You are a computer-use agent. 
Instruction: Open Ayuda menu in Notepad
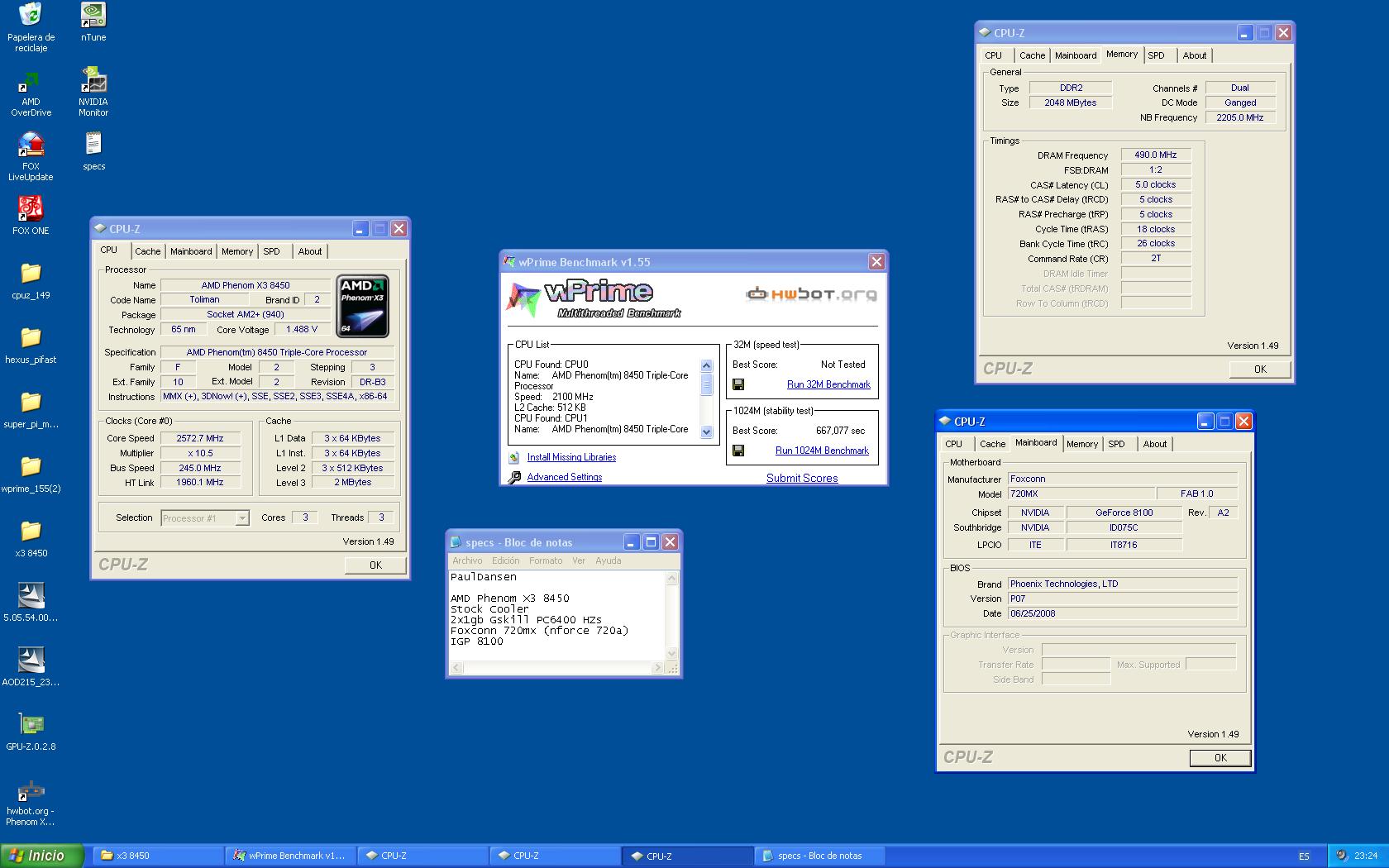tap(609, 560)
